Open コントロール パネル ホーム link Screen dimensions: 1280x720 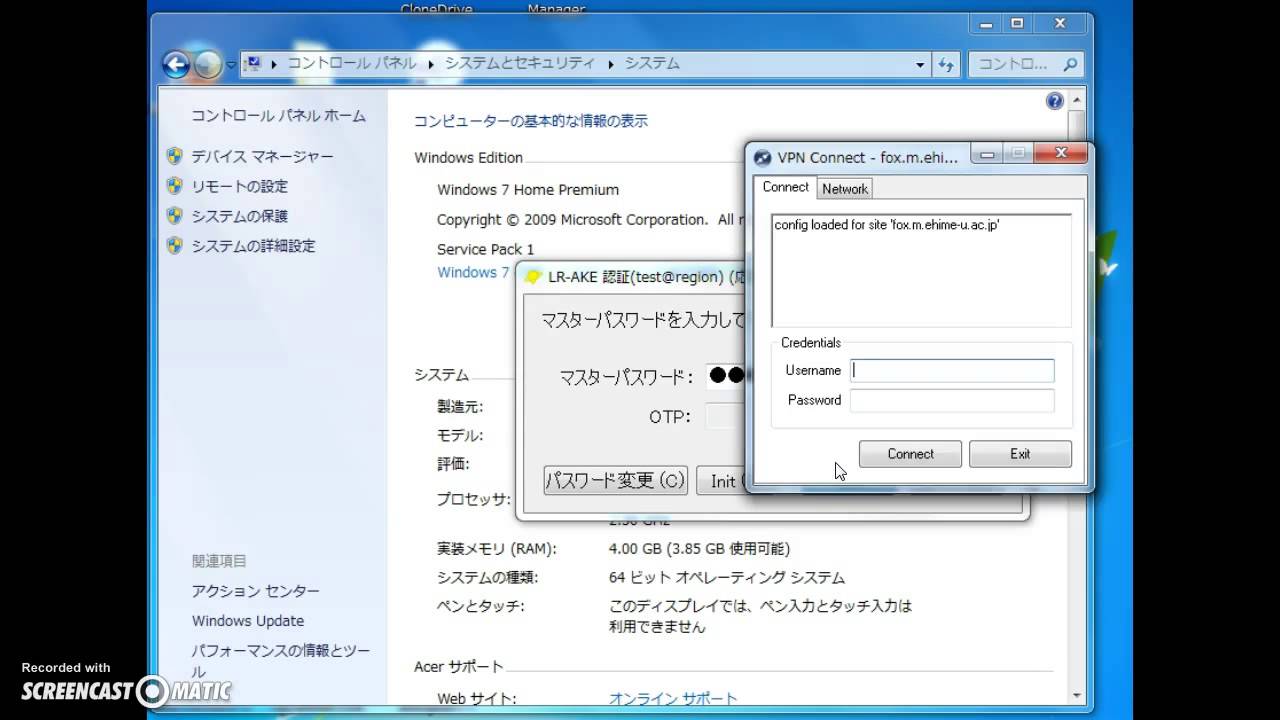tap(279, 116)
